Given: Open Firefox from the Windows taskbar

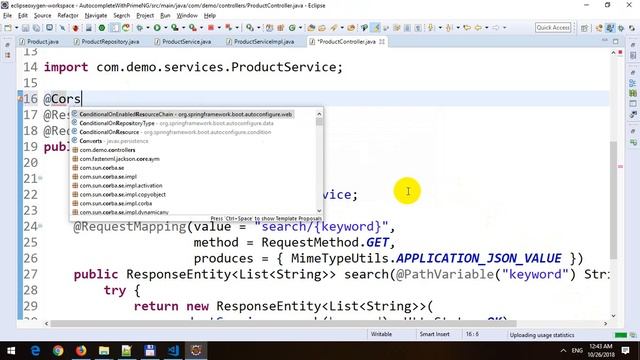Looking at the screenshot, I should coord(81,351).
